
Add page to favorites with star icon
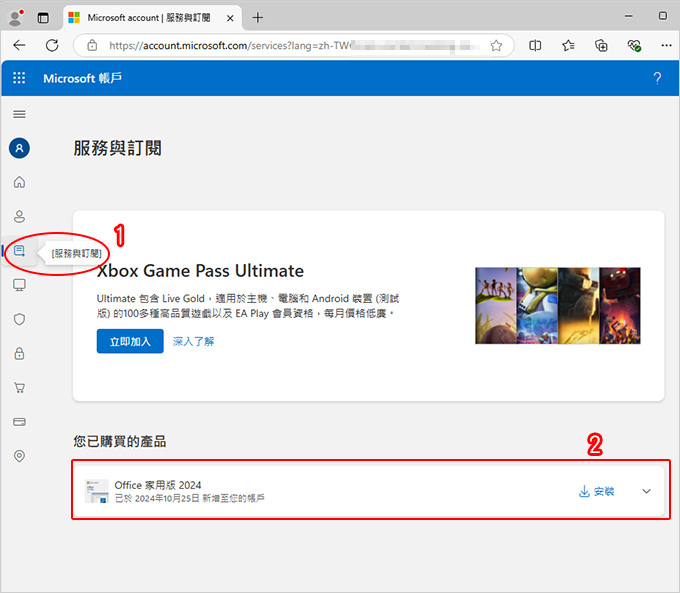(496, 46)
